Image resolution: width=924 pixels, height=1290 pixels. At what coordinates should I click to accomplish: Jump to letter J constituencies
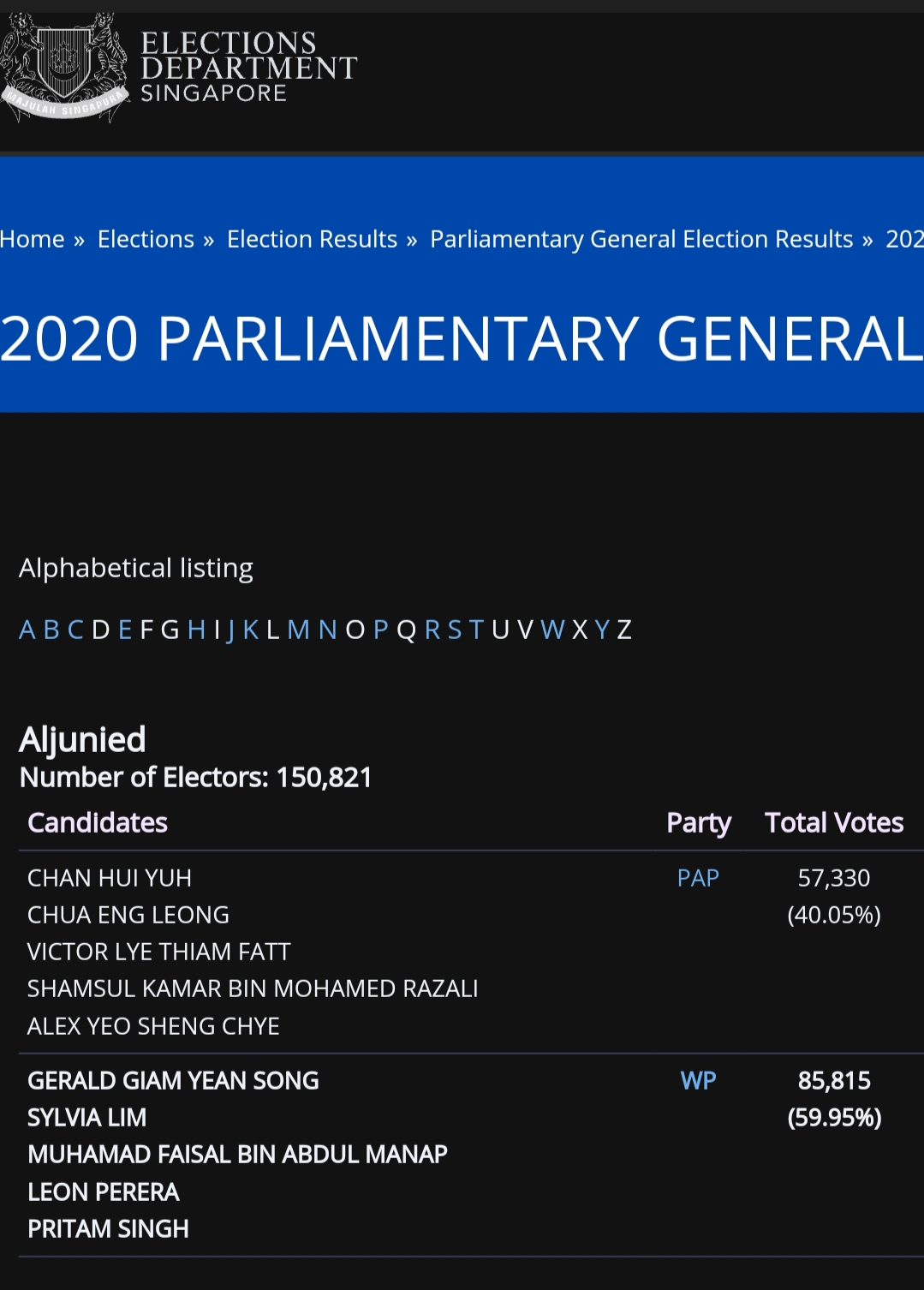tap(230, 630)
